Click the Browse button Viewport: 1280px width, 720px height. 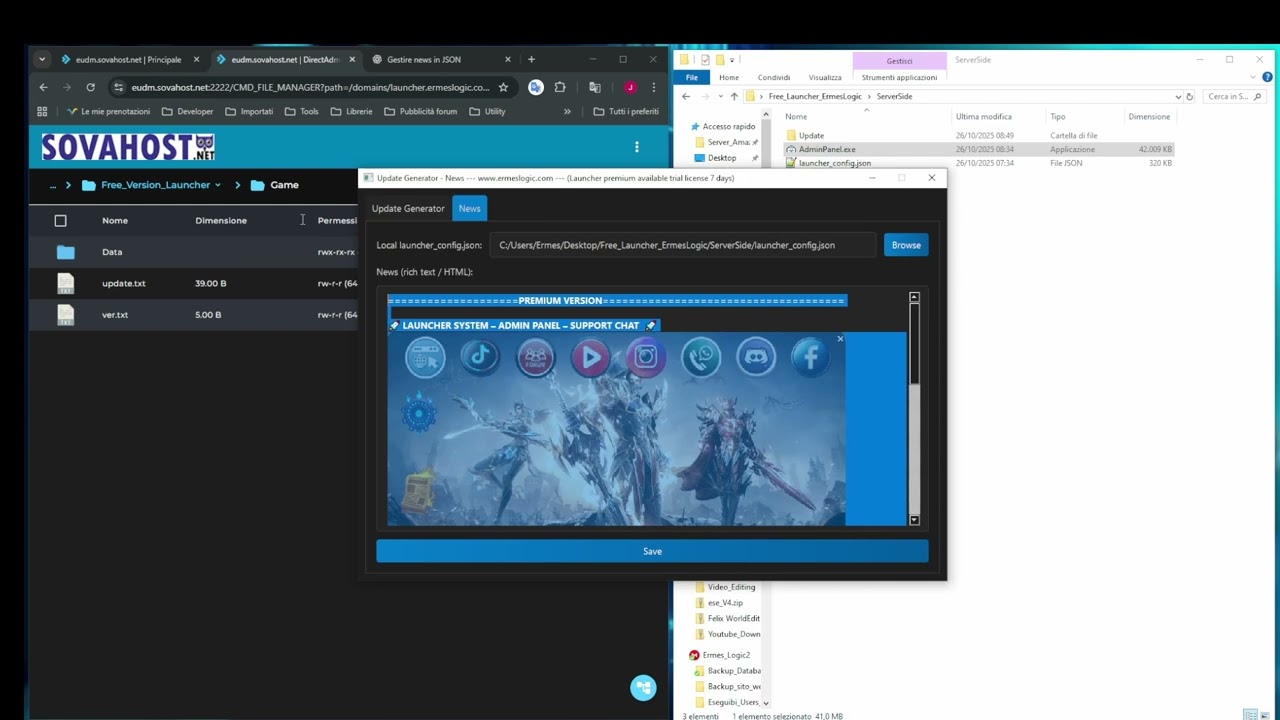(906, 245)
